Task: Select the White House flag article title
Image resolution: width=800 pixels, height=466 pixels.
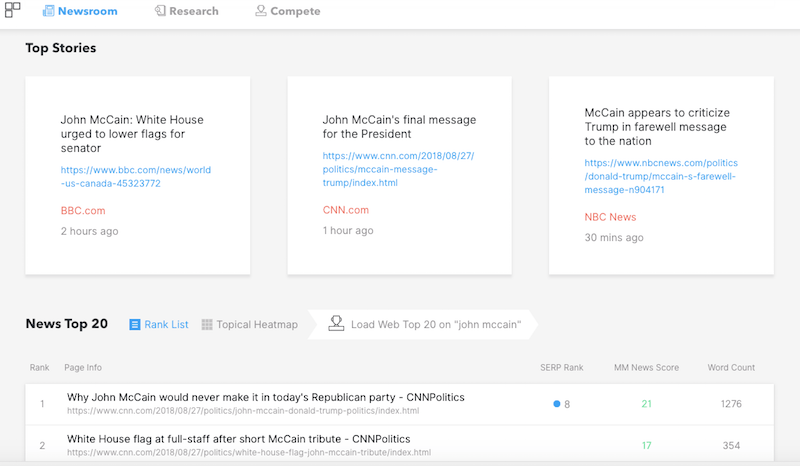Action: click(x=239, y=439)
